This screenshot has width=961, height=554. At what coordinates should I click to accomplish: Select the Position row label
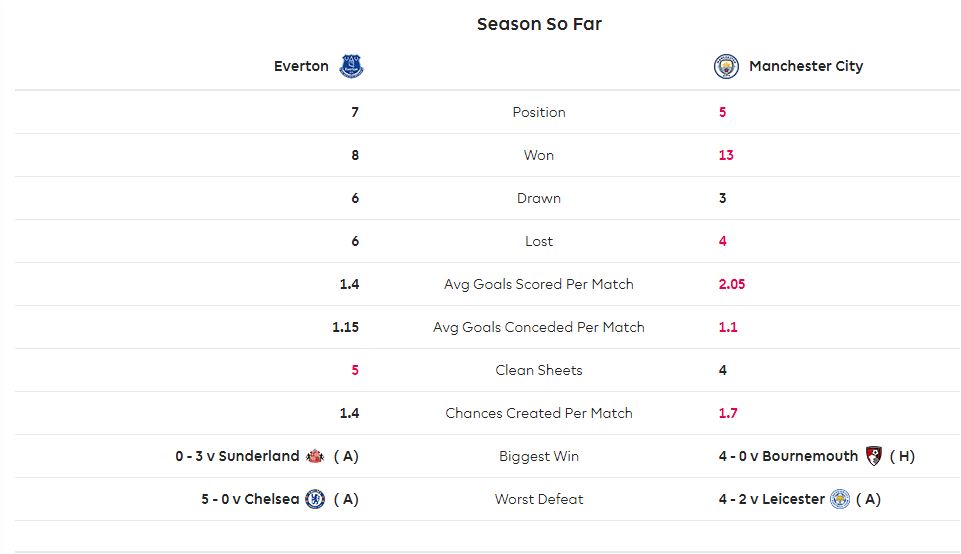[x=539, y=112]
